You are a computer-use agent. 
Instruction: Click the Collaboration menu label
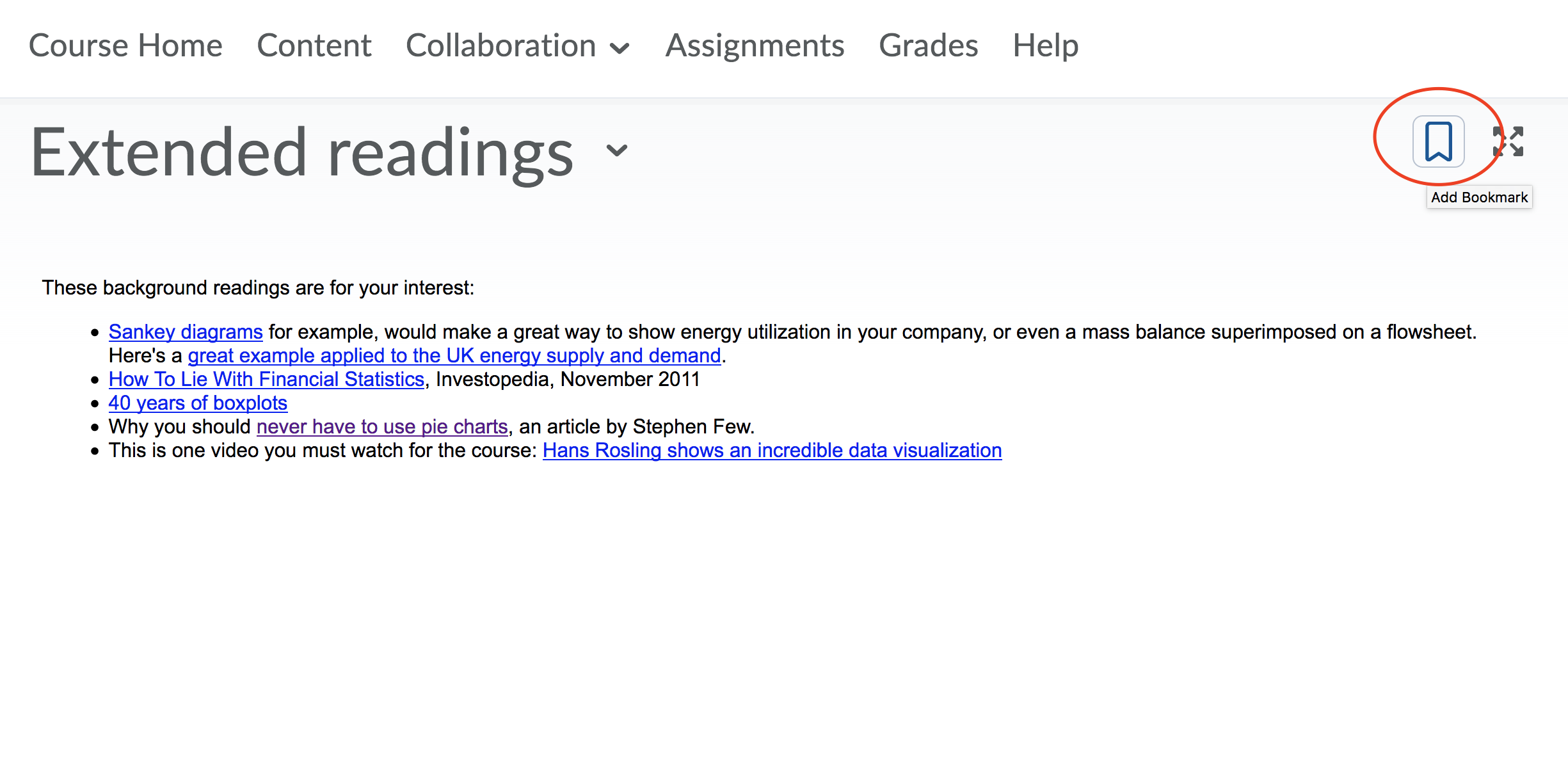tap(500, 45)
